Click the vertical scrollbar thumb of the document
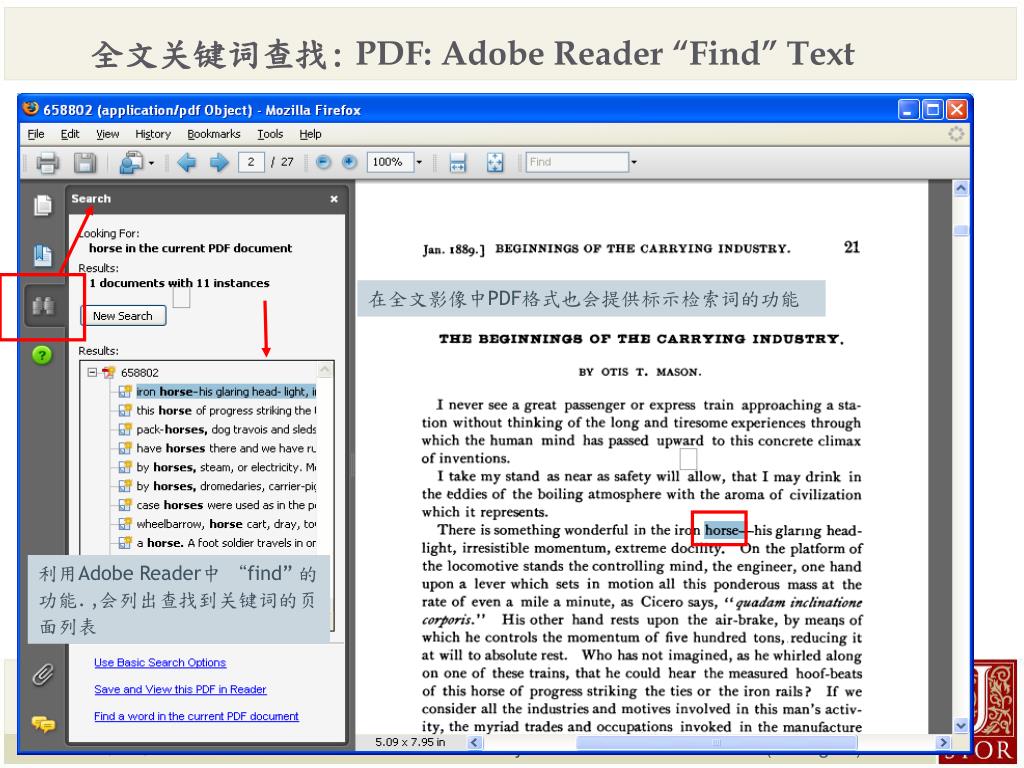This screenshot has width=1024, height=768. click(x=961, y=231)
